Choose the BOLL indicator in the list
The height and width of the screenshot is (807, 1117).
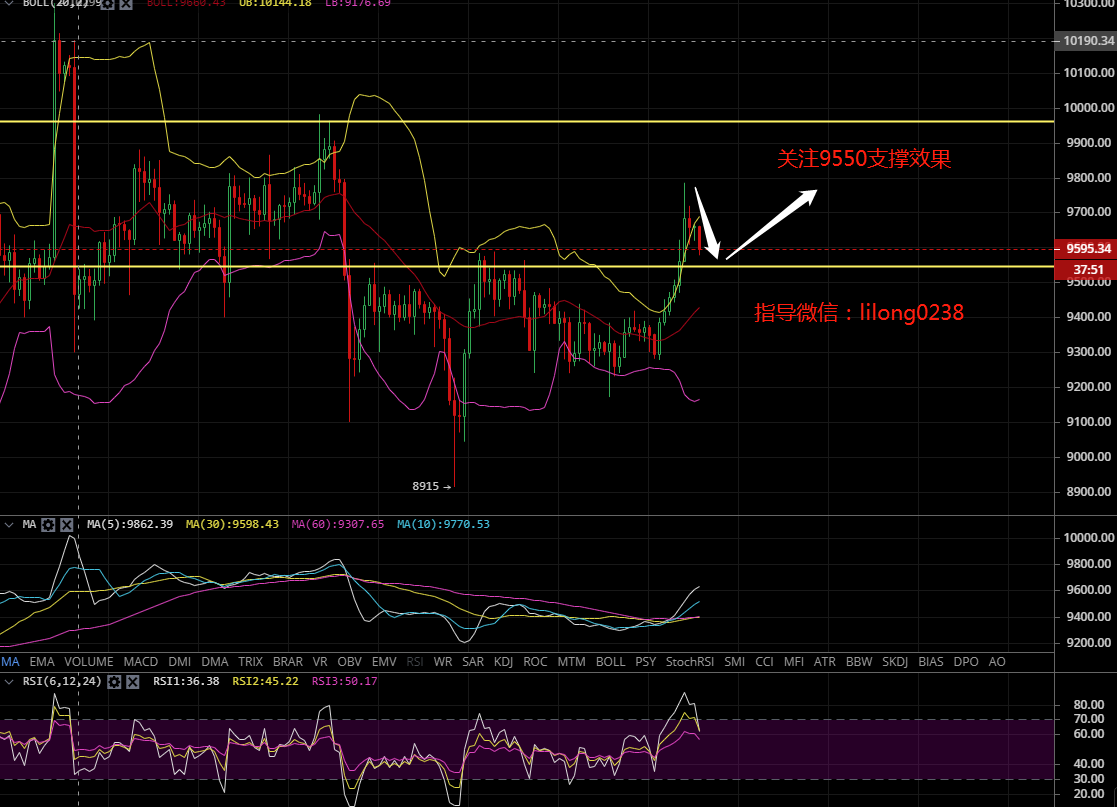tap(610, 662)
